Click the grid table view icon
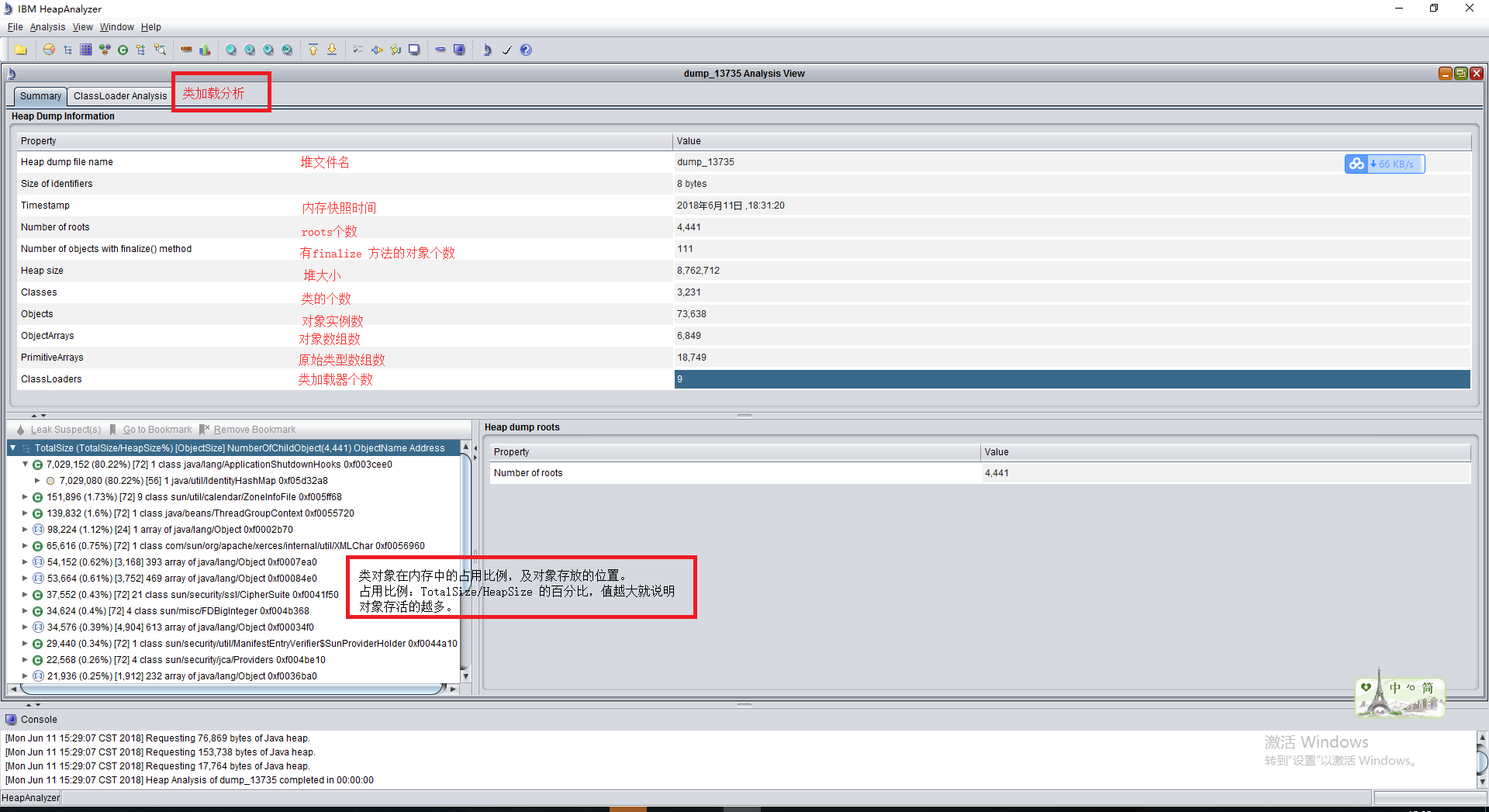This screenshot has height=812, width=1489. tap(86, 50)
